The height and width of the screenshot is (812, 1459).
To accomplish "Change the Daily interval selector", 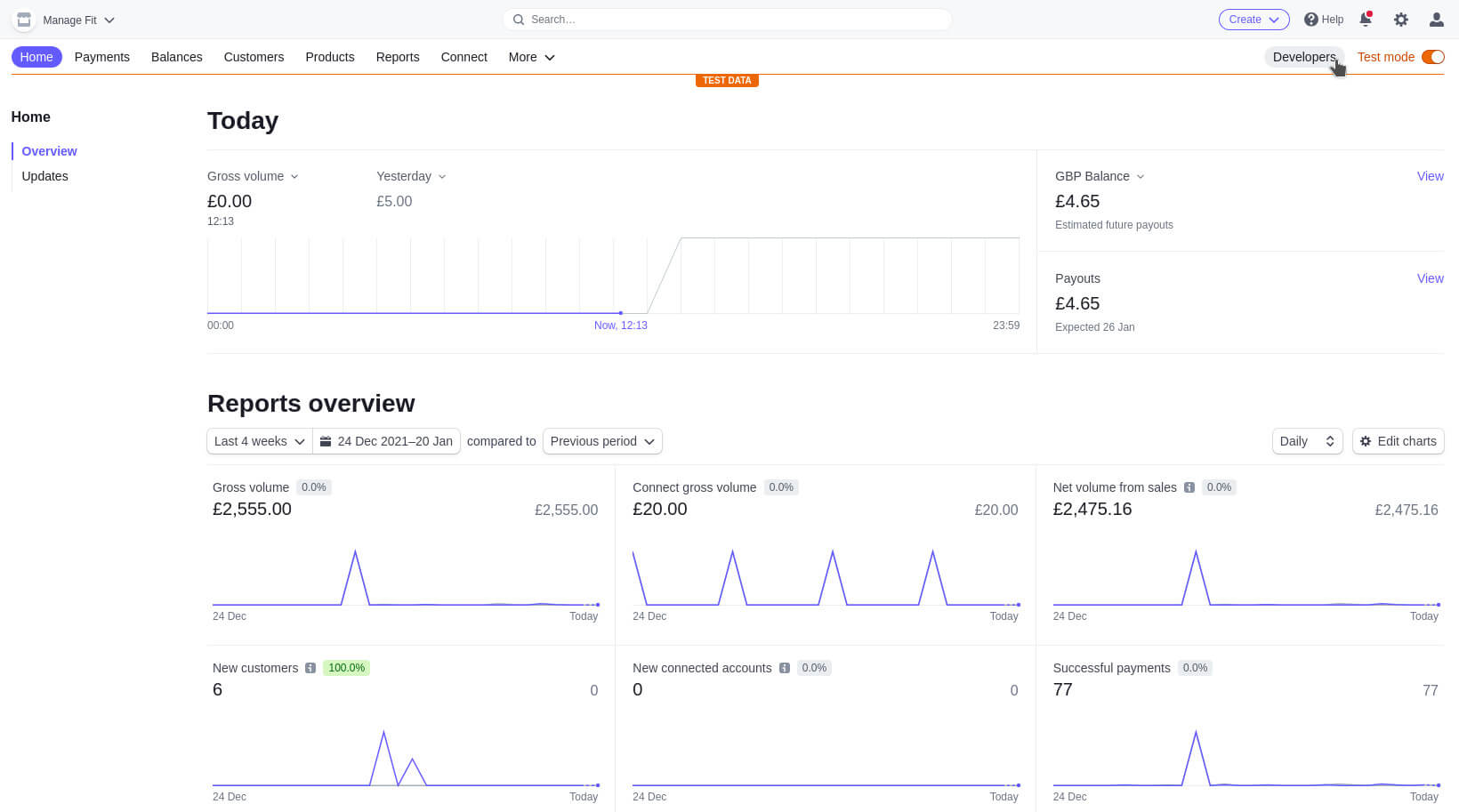I will tap(1307, 441).
